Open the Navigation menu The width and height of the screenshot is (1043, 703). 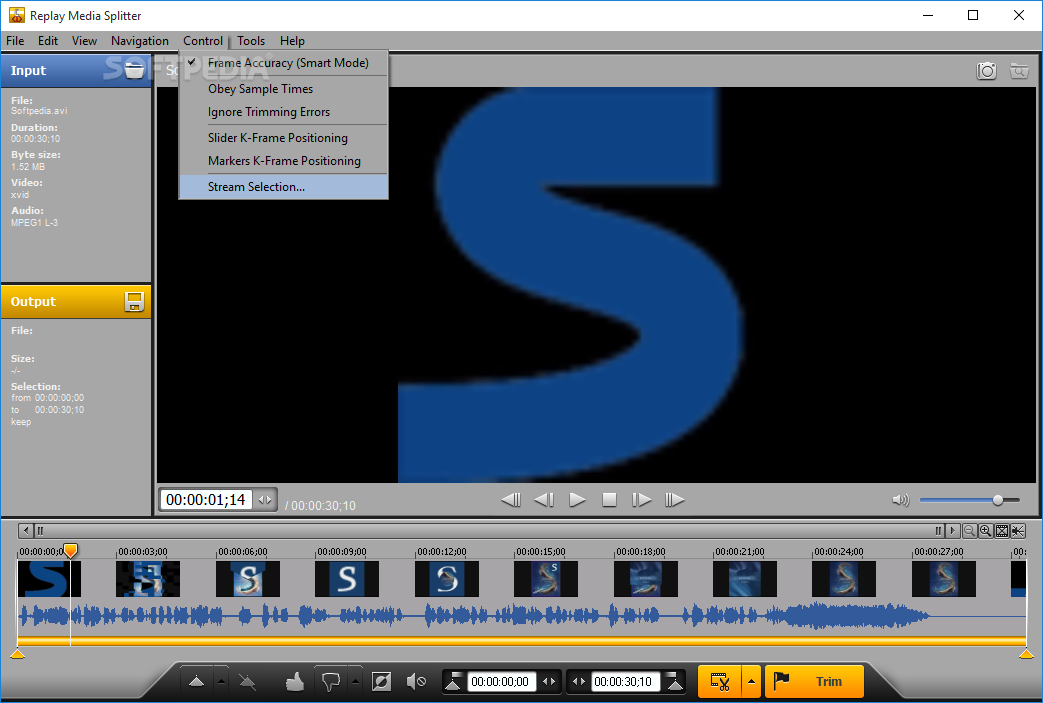pyautogui.click(x=140, y=41)
